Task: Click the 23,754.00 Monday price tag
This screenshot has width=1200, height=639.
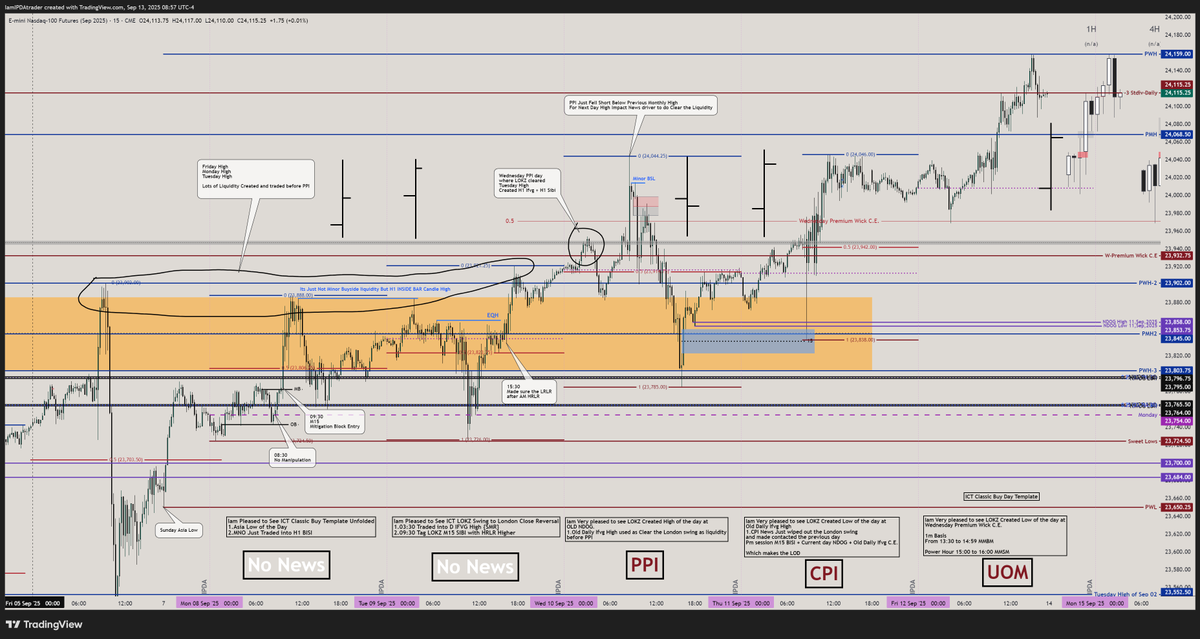Action: point(1177,421)
